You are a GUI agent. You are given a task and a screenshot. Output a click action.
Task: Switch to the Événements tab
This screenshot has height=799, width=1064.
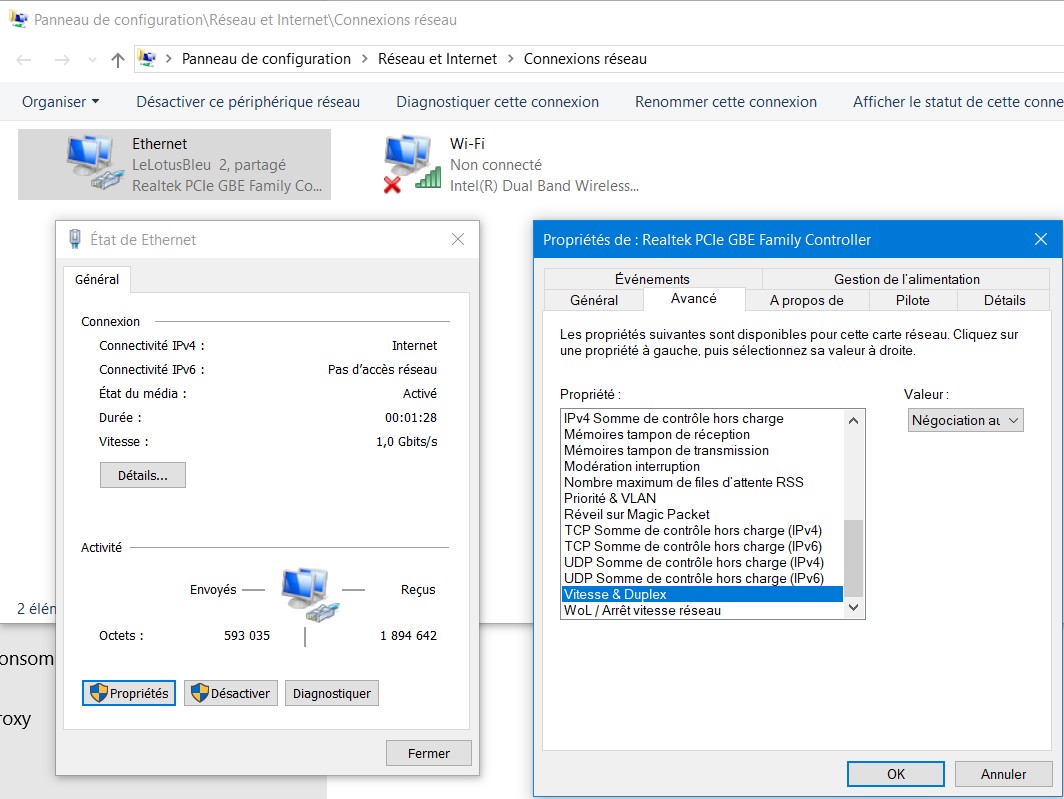coord(652,279)
